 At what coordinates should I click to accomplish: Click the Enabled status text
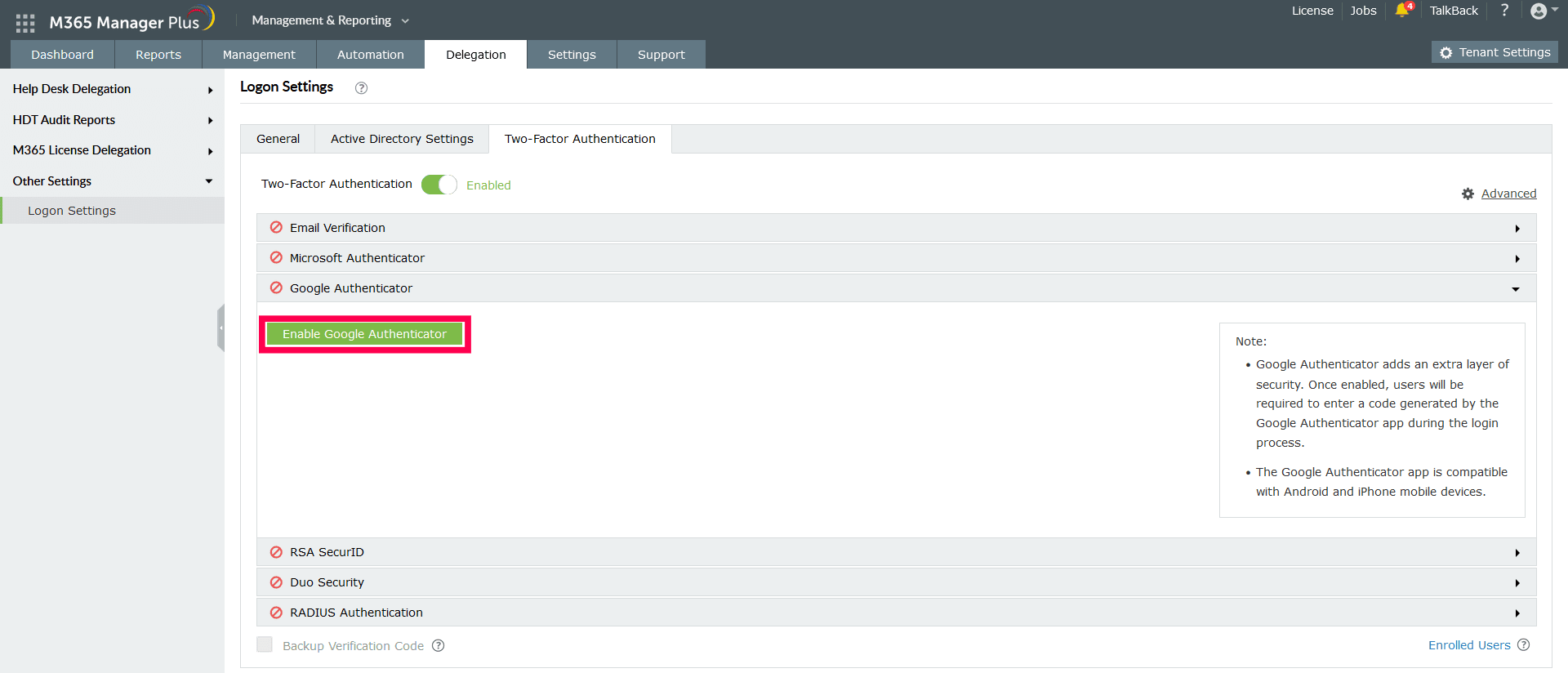pos(488,185)
